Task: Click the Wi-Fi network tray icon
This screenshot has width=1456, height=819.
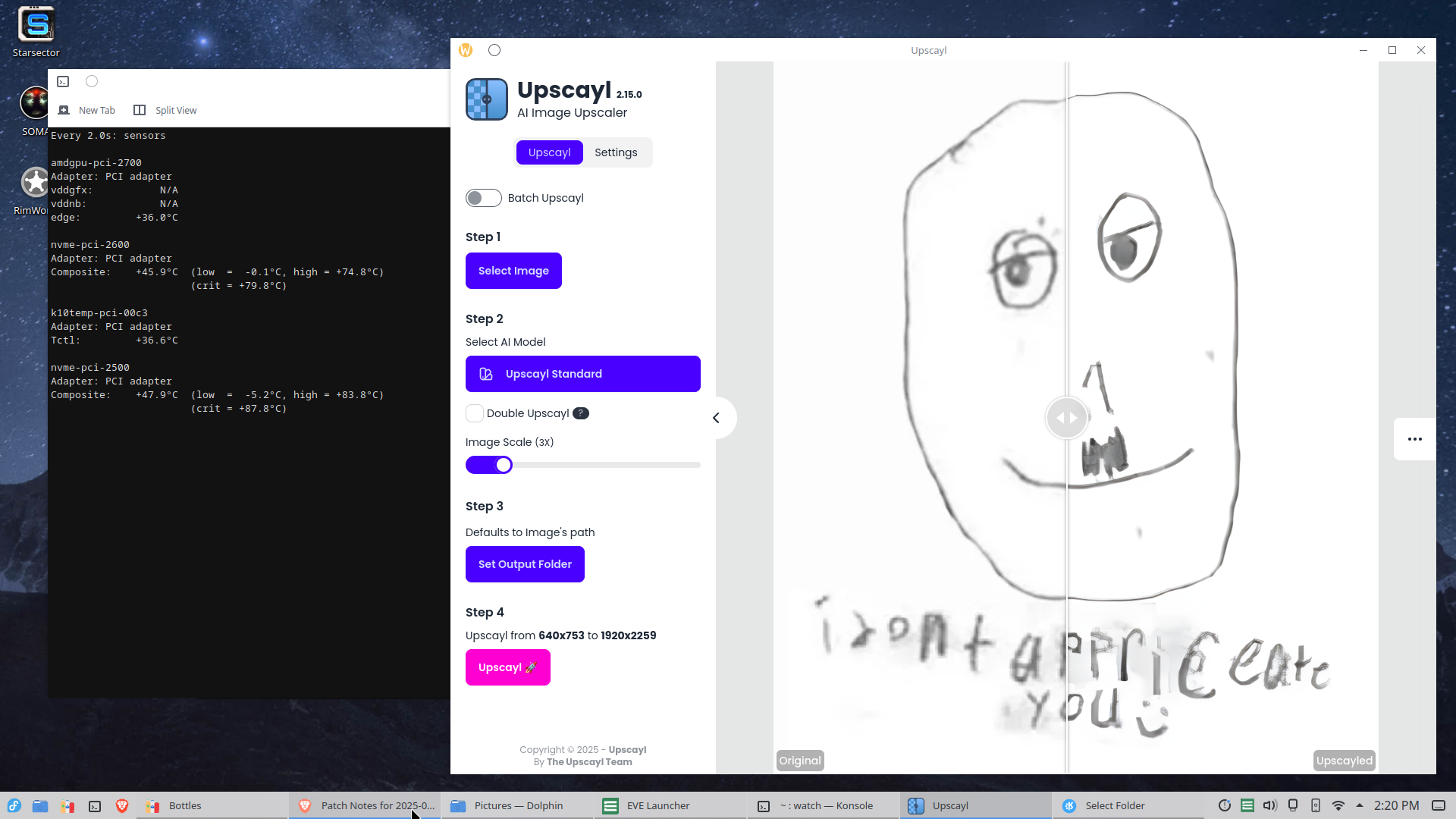Action: click(x=1338, y=805)
